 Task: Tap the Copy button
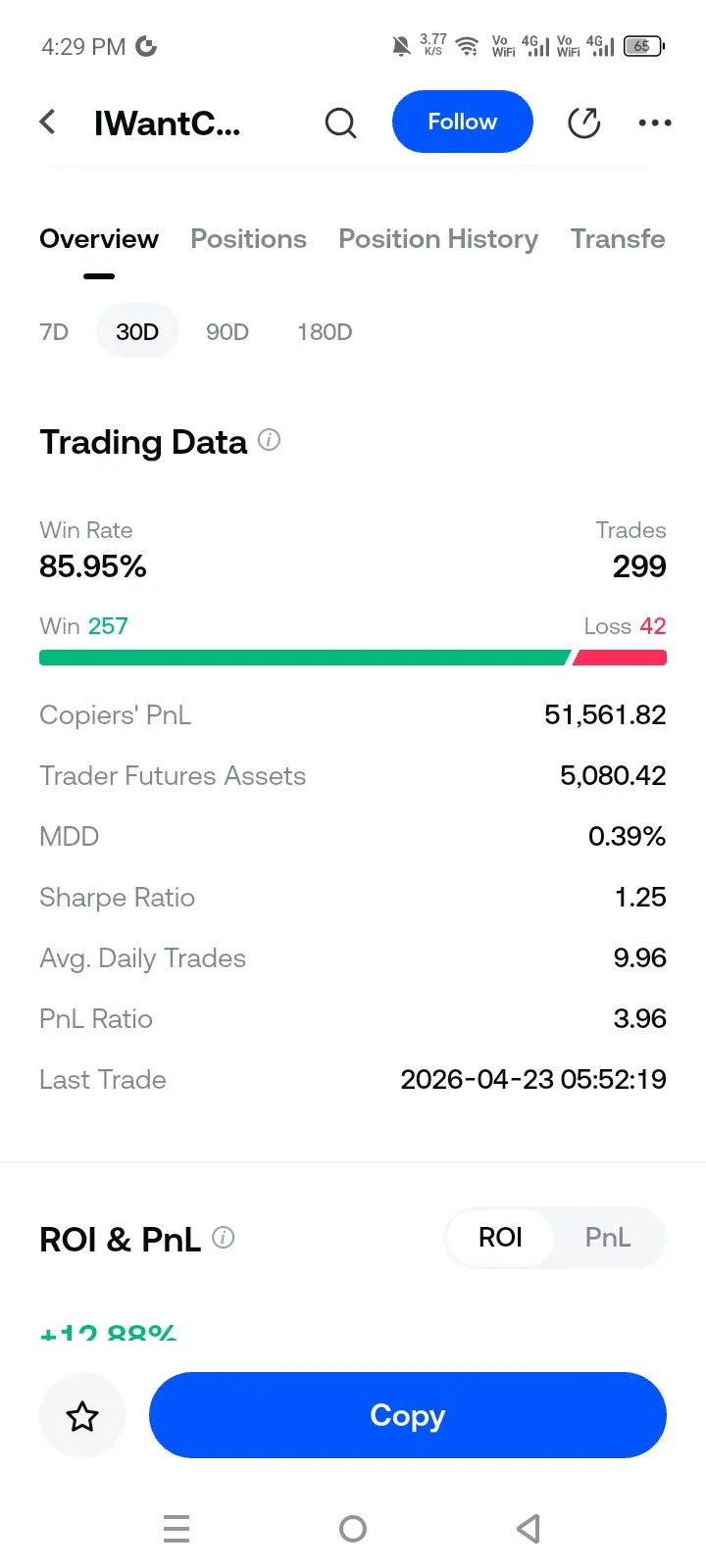click(407, 1415)
